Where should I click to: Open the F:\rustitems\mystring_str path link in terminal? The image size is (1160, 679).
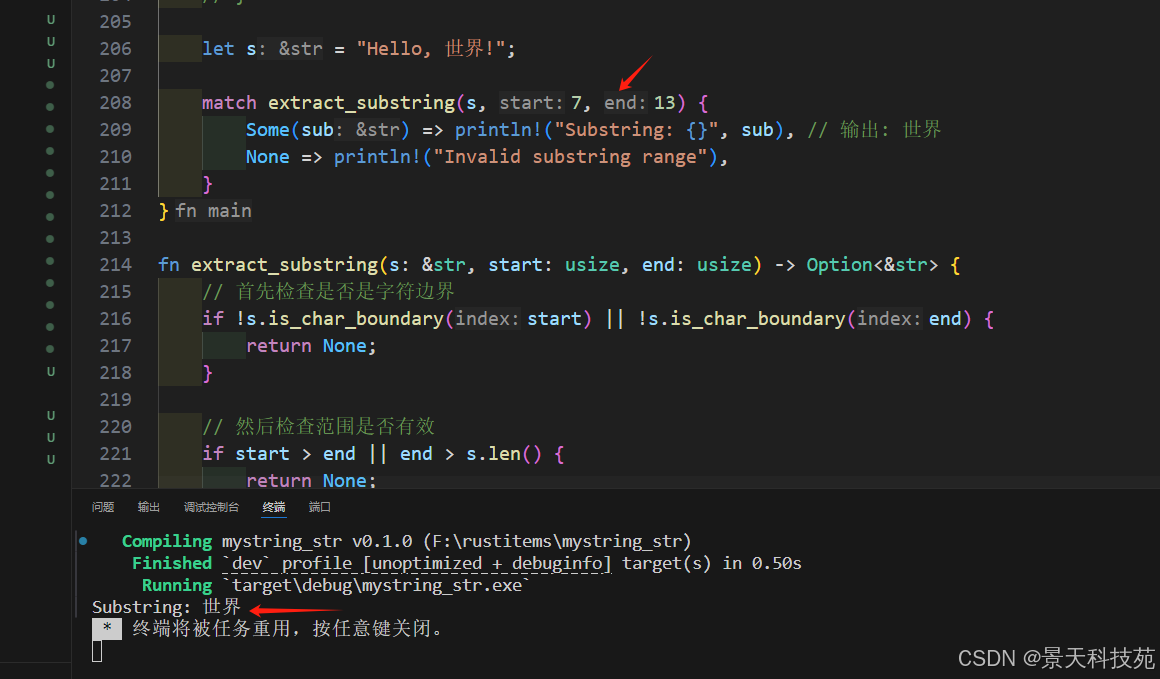pos(557,541)
